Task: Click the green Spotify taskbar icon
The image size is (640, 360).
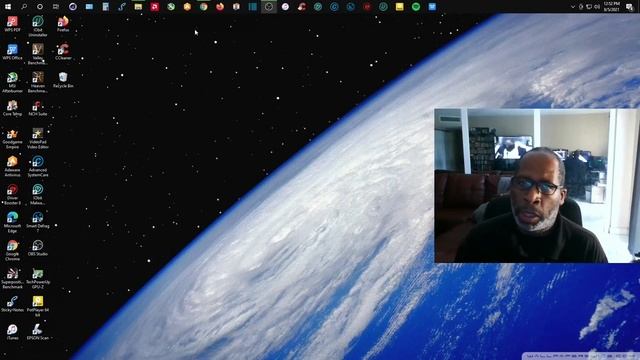Action: point(416,7)
